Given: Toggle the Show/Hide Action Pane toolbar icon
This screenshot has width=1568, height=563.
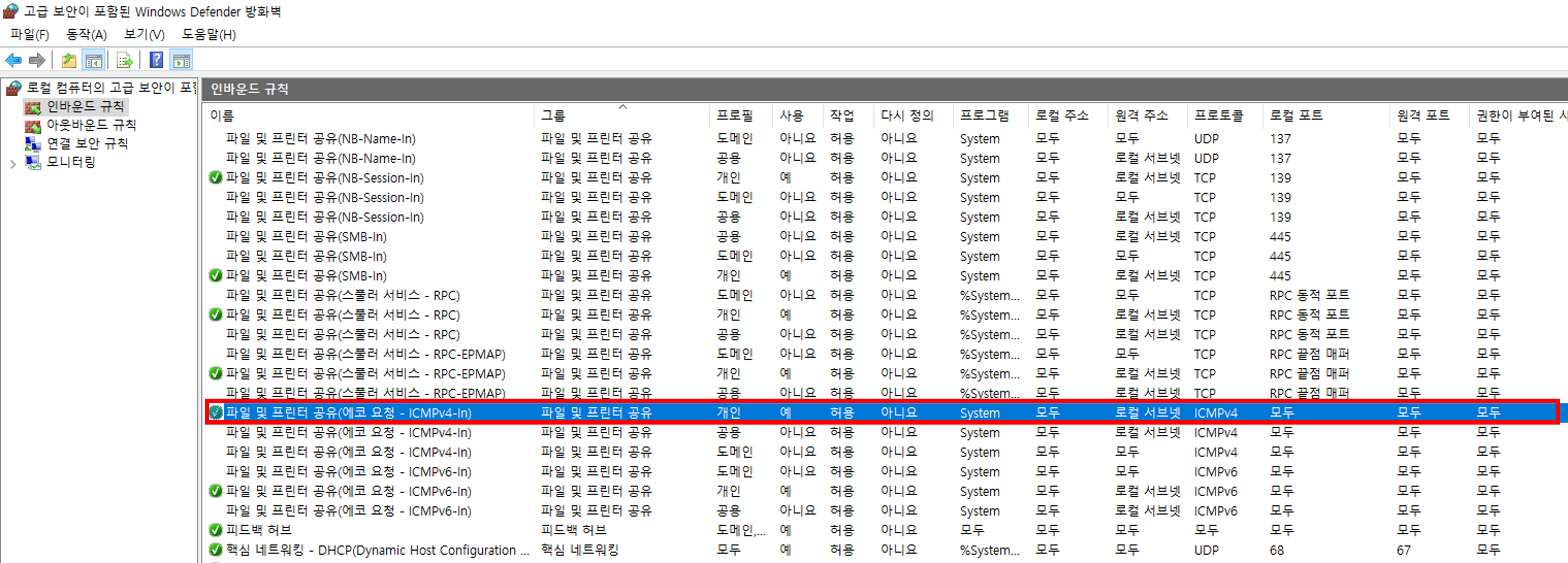Looking at the screenshot, I should [x=181, y=60].
